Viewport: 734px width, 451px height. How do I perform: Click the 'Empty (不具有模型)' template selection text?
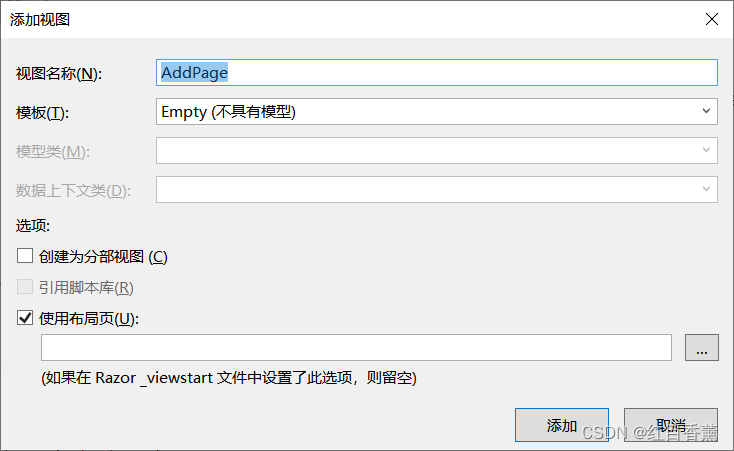coord(229,112)
